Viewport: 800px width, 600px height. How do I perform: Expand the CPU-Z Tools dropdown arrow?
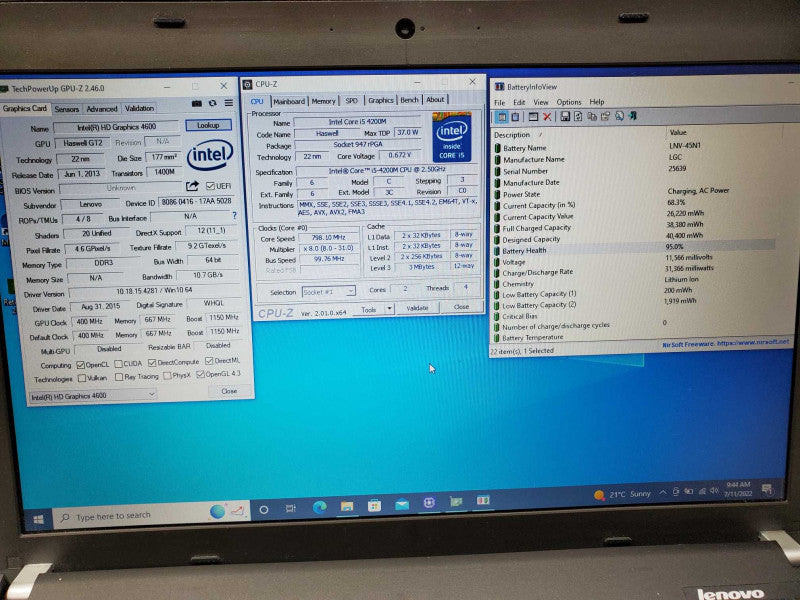click(x=389, y=309)
